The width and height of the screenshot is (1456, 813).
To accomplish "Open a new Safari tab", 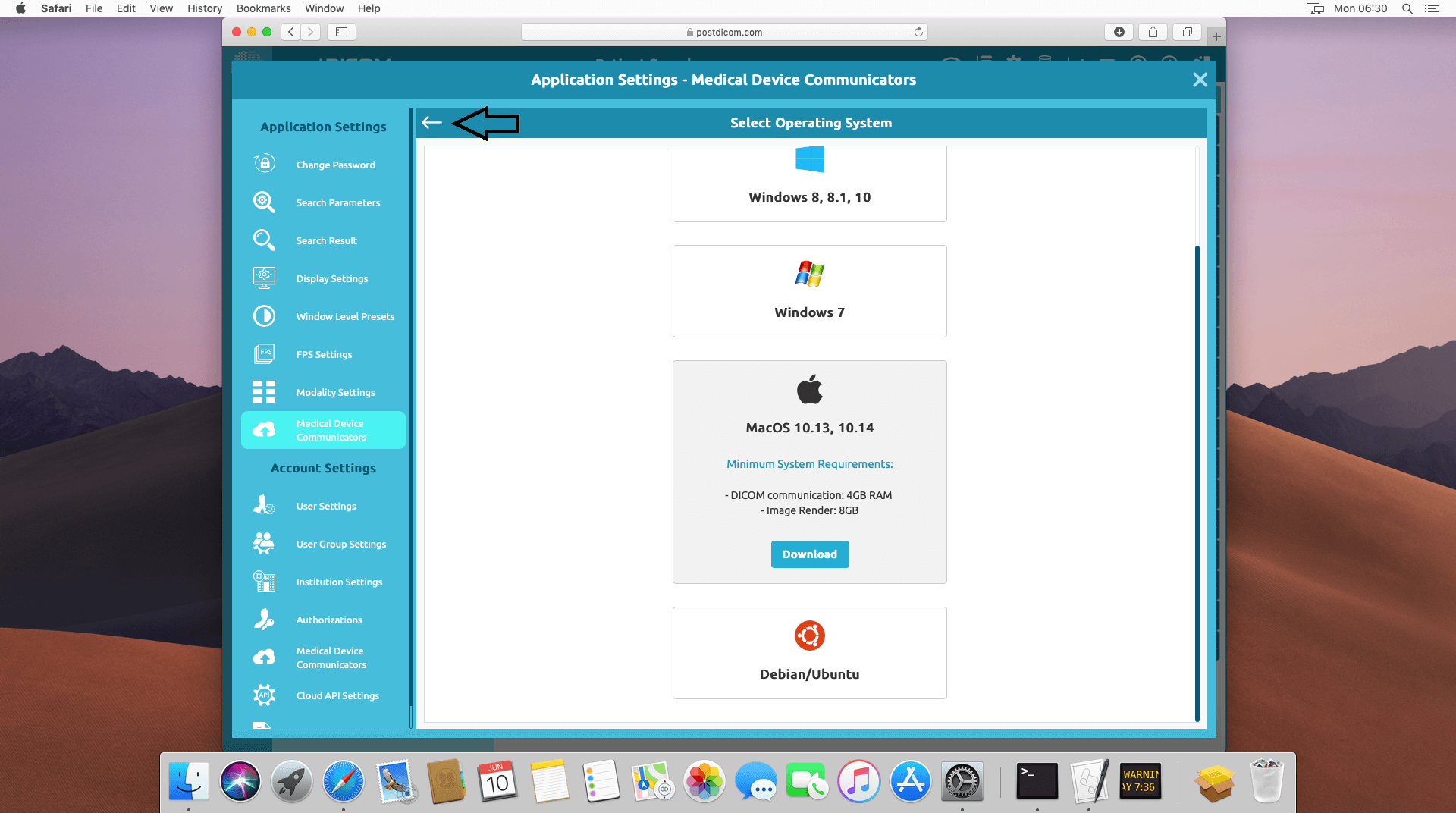I will (1216, 36).
